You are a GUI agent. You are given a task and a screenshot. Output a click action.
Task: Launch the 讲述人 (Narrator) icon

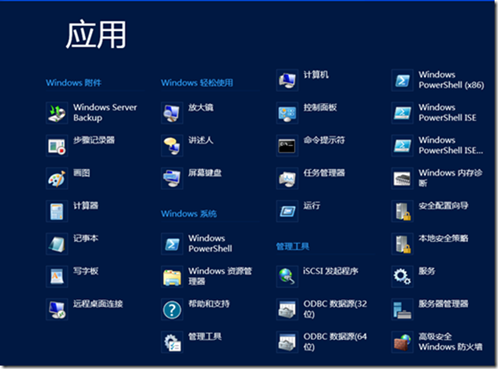click(x=172, y=146)
